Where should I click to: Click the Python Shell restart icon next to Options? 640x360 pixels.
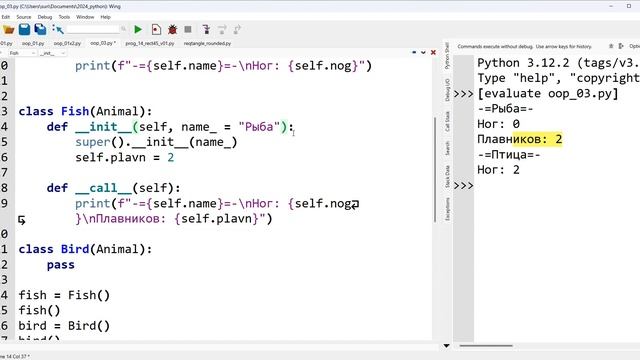[621, 46]
